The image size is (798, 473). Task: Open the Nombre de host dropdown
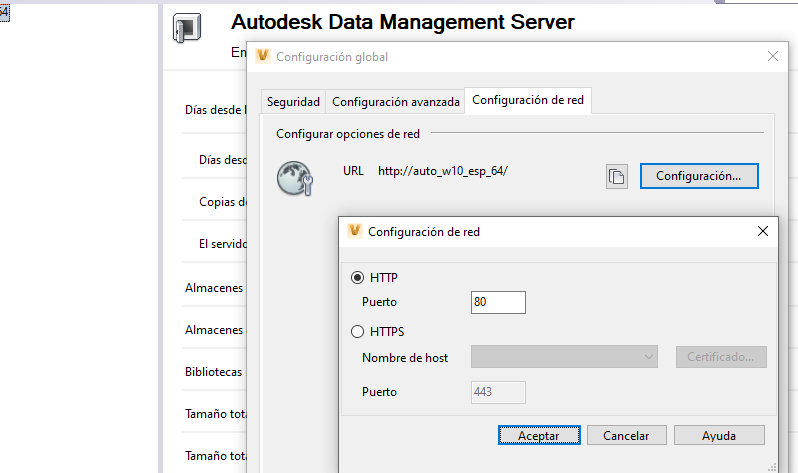click(x=564, y=357)
